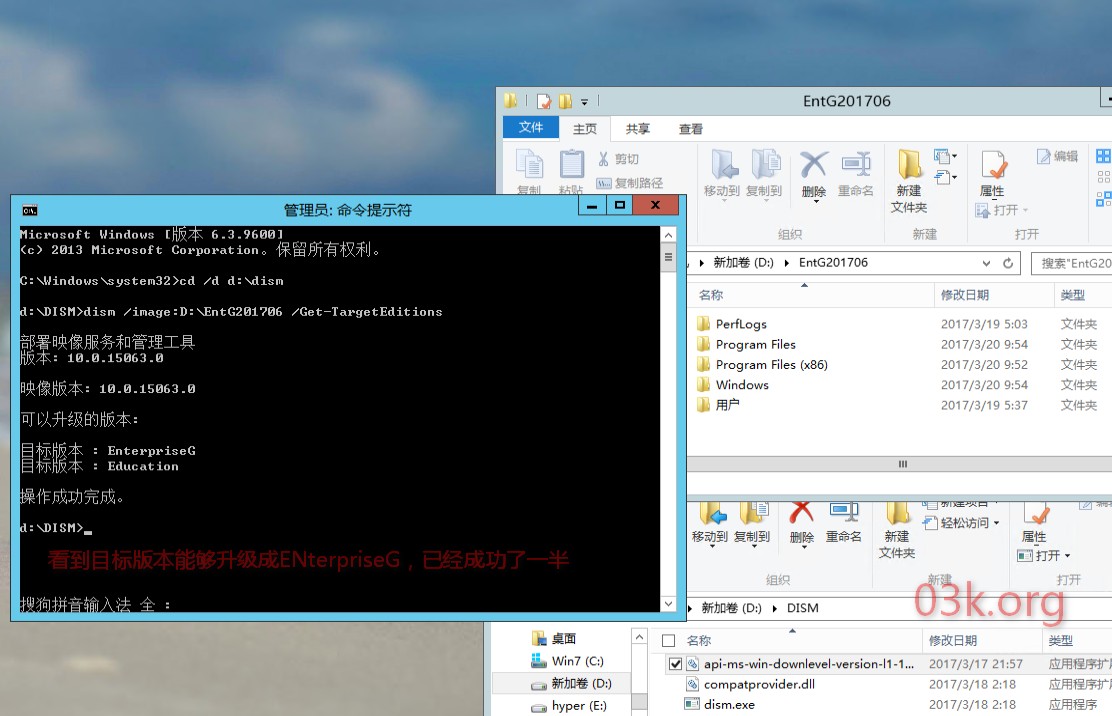Open Easy access dropdown in EntG201706 ribbon
The width and height of the screenshot is (1112, 716).
[945, 177]
